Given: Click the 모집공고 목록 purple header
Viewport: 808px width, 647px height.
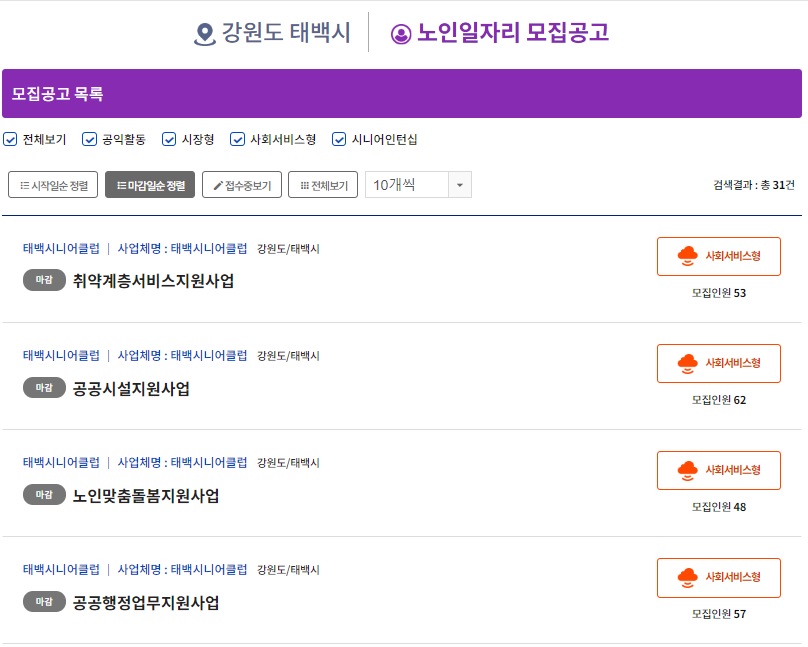Looking at the screenshot, I should coord(402,94).
